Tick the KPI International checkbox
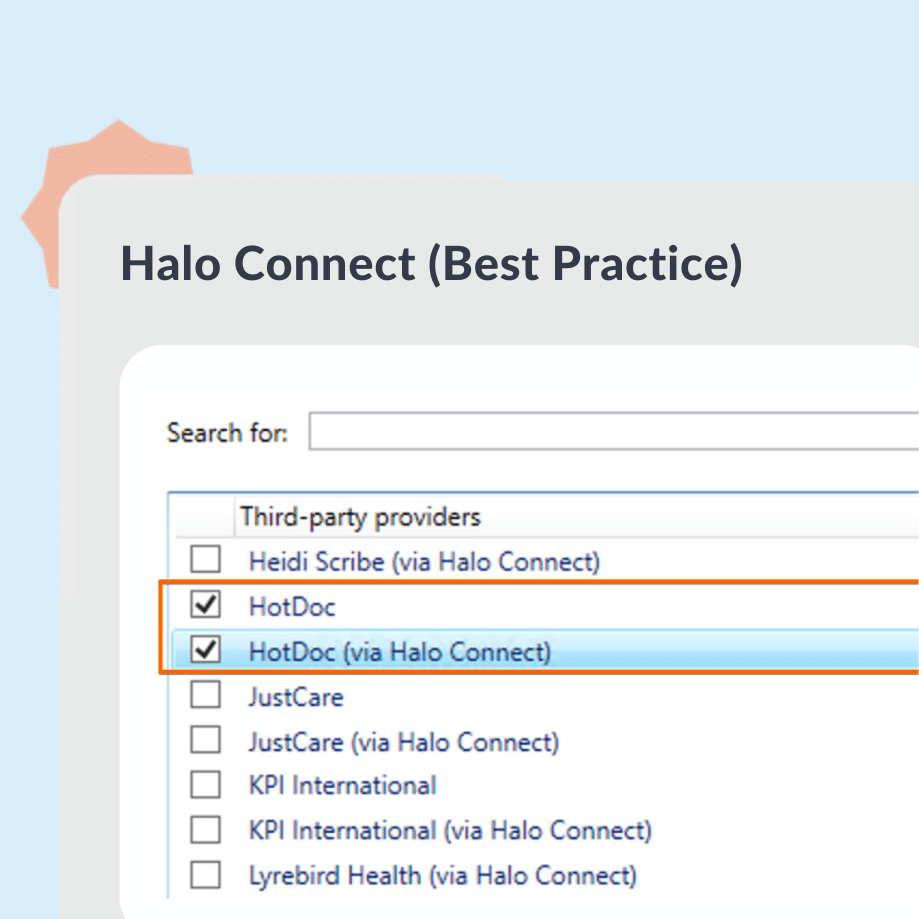Image resolution: width=919 pixels, height=919 pixels. coord(206,785)
